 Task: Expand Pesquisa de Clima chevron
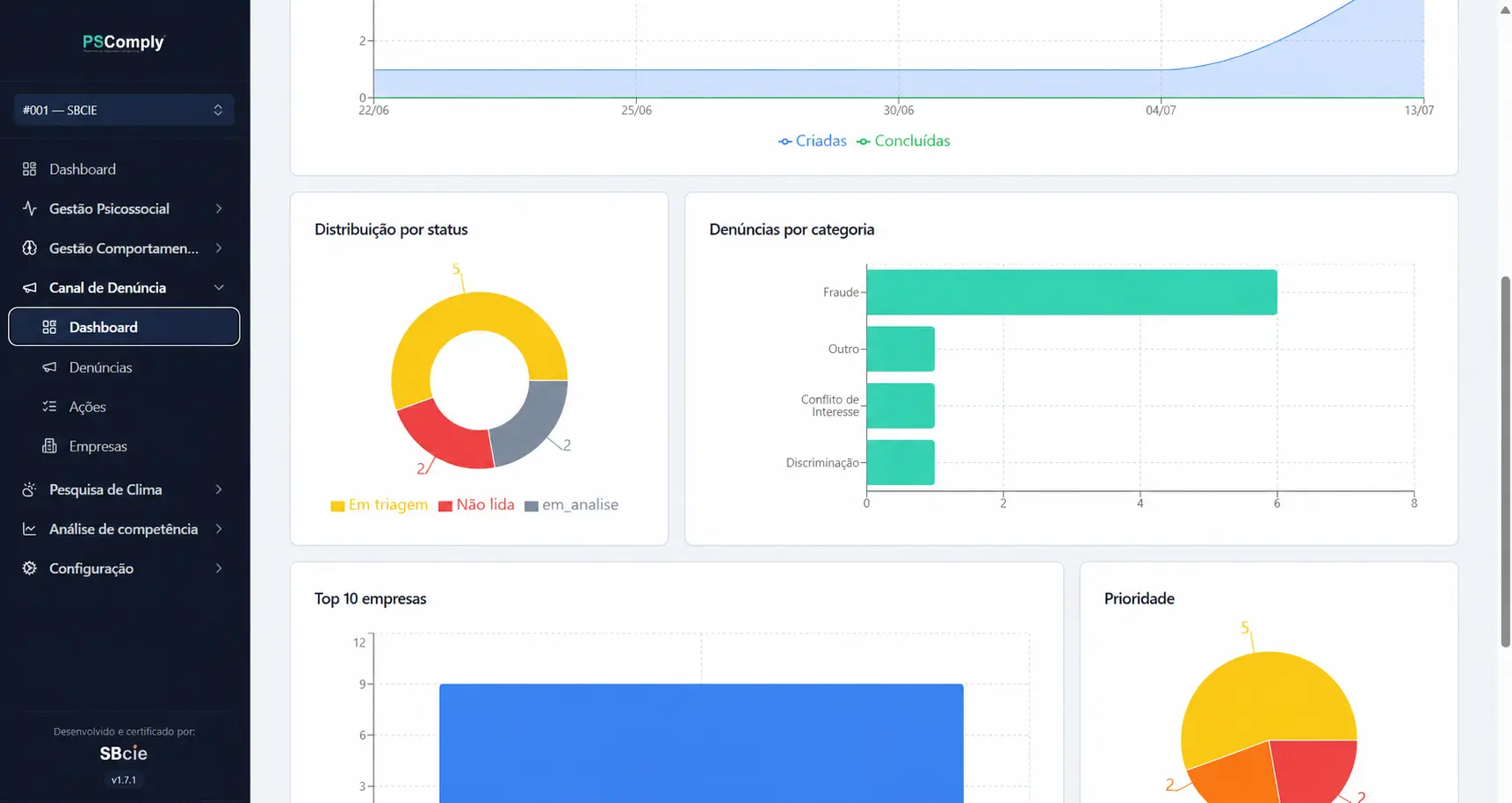(219, 489)
